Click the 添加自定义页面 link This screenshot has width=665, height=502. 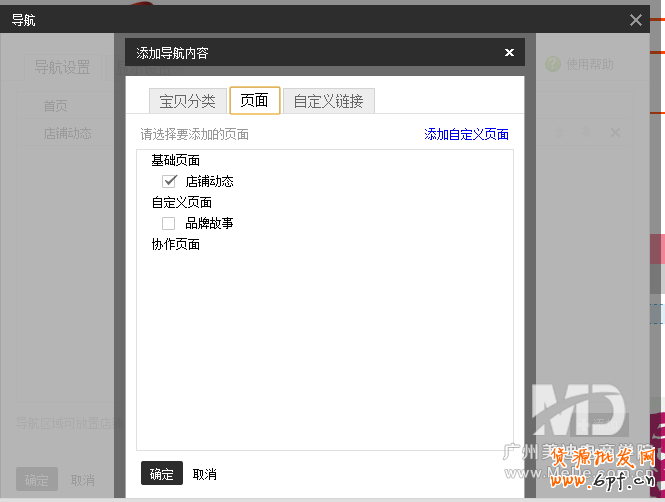coord(467,134)
